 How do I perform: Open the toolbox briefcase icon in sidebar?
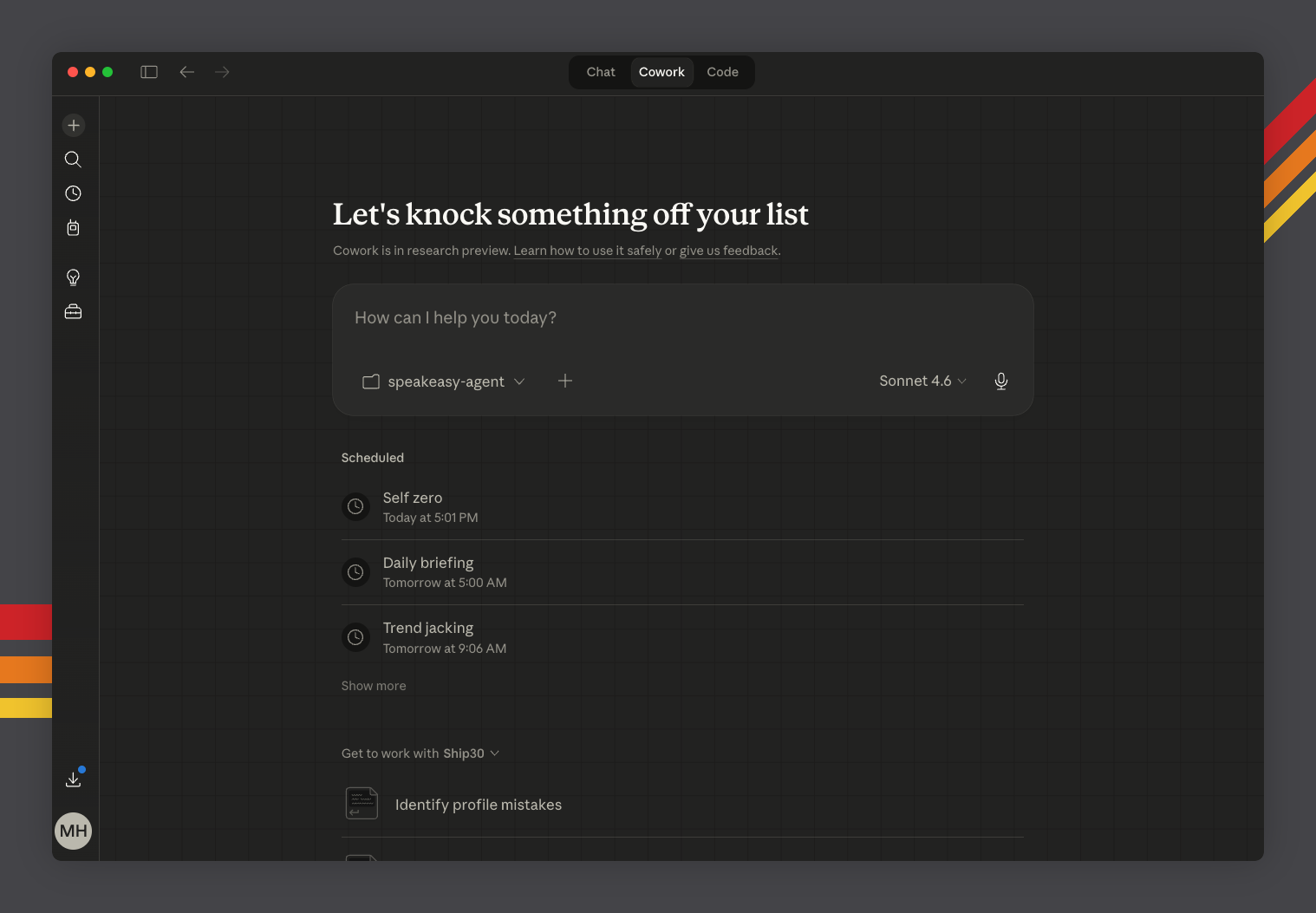click(74, 311)
